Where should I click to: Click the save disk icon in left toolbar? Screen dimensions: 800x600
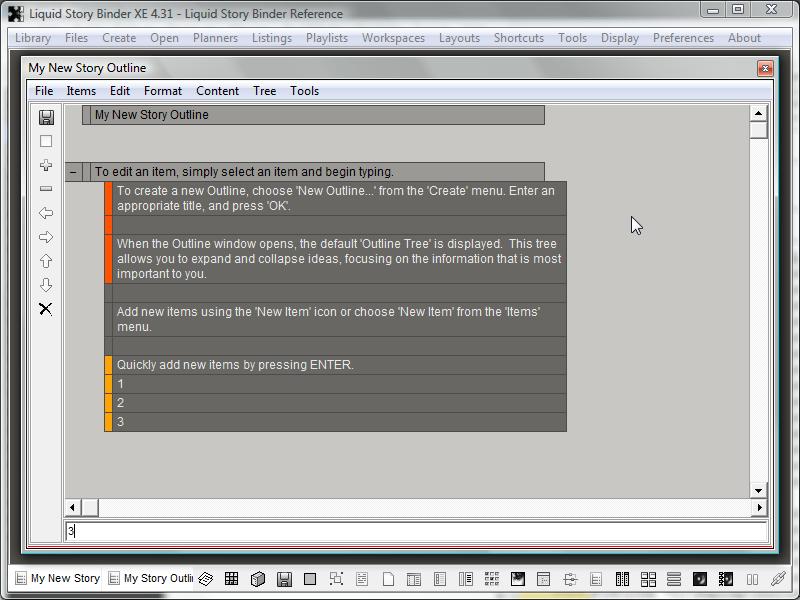46,117
